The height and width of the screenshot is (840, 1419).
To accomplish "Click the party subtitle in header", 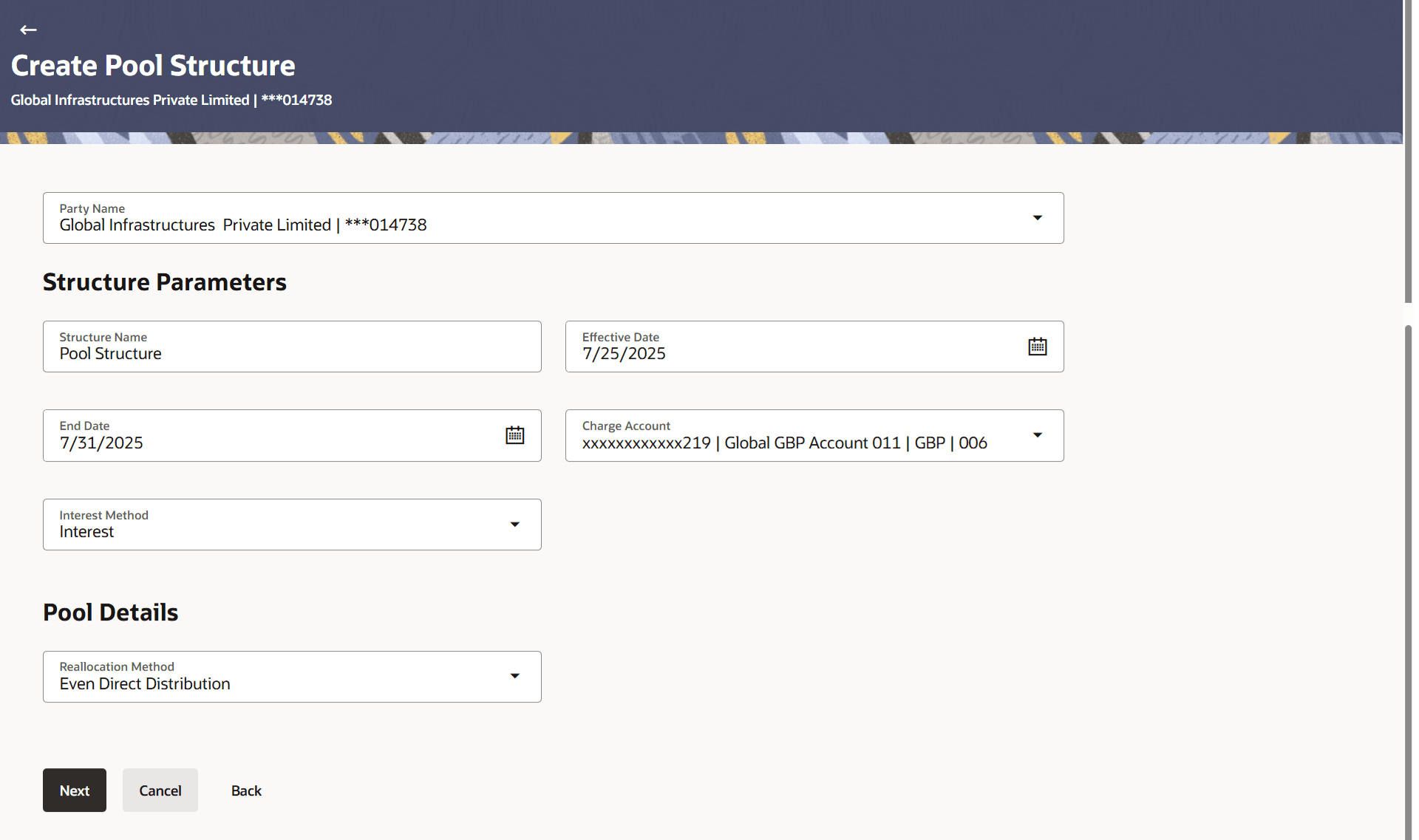I will coord(171,100).
